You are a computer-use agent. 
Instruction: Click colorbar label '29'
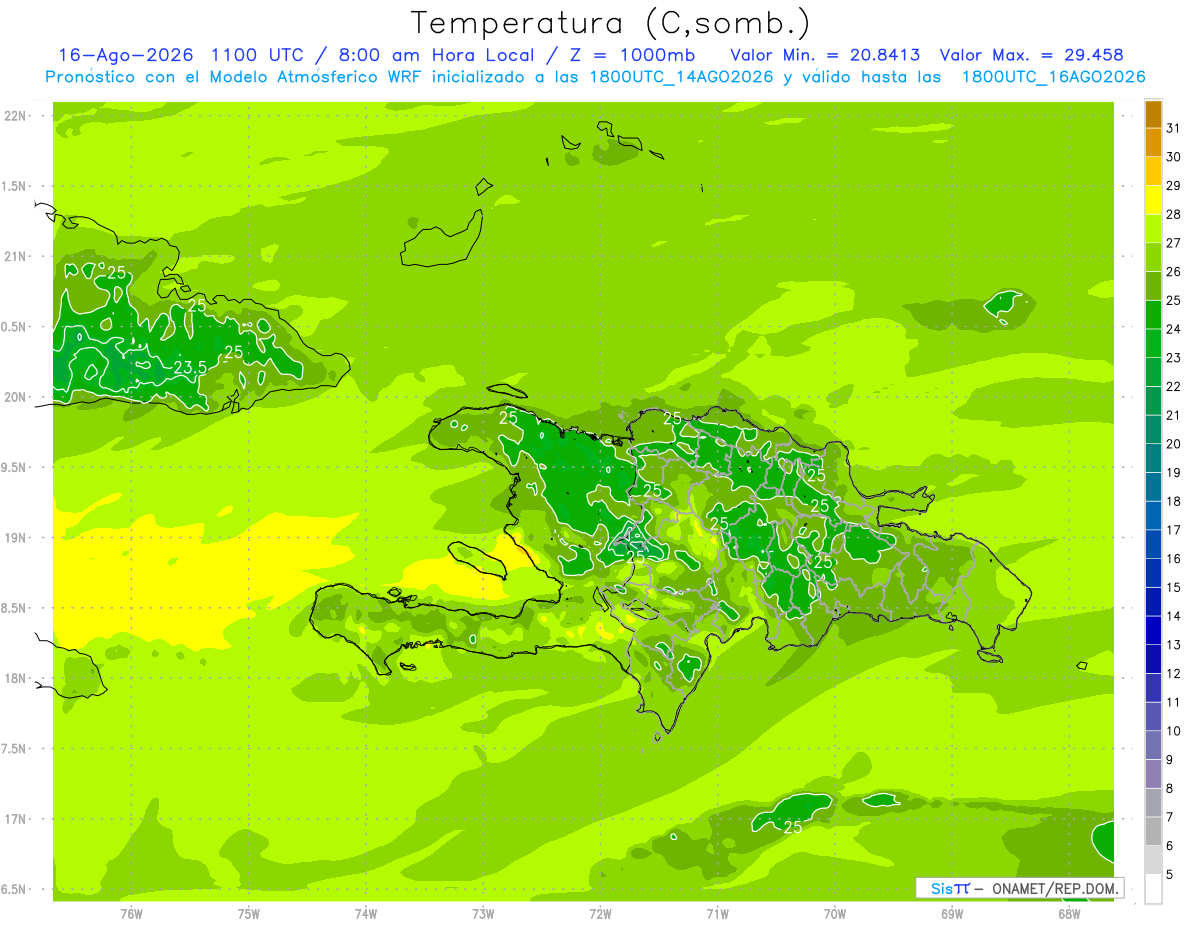[x=1174, y=185]
